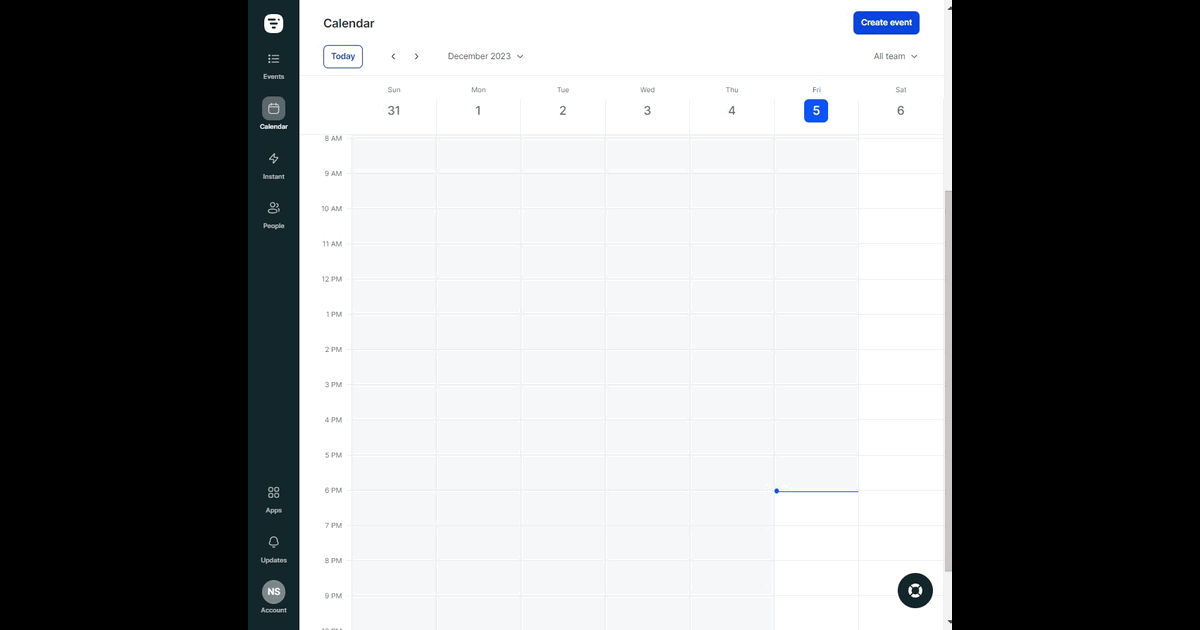This screenshot has width=1200, height=630.
Task: Click the 8 AM time label
Action: (x=333, y=138)
